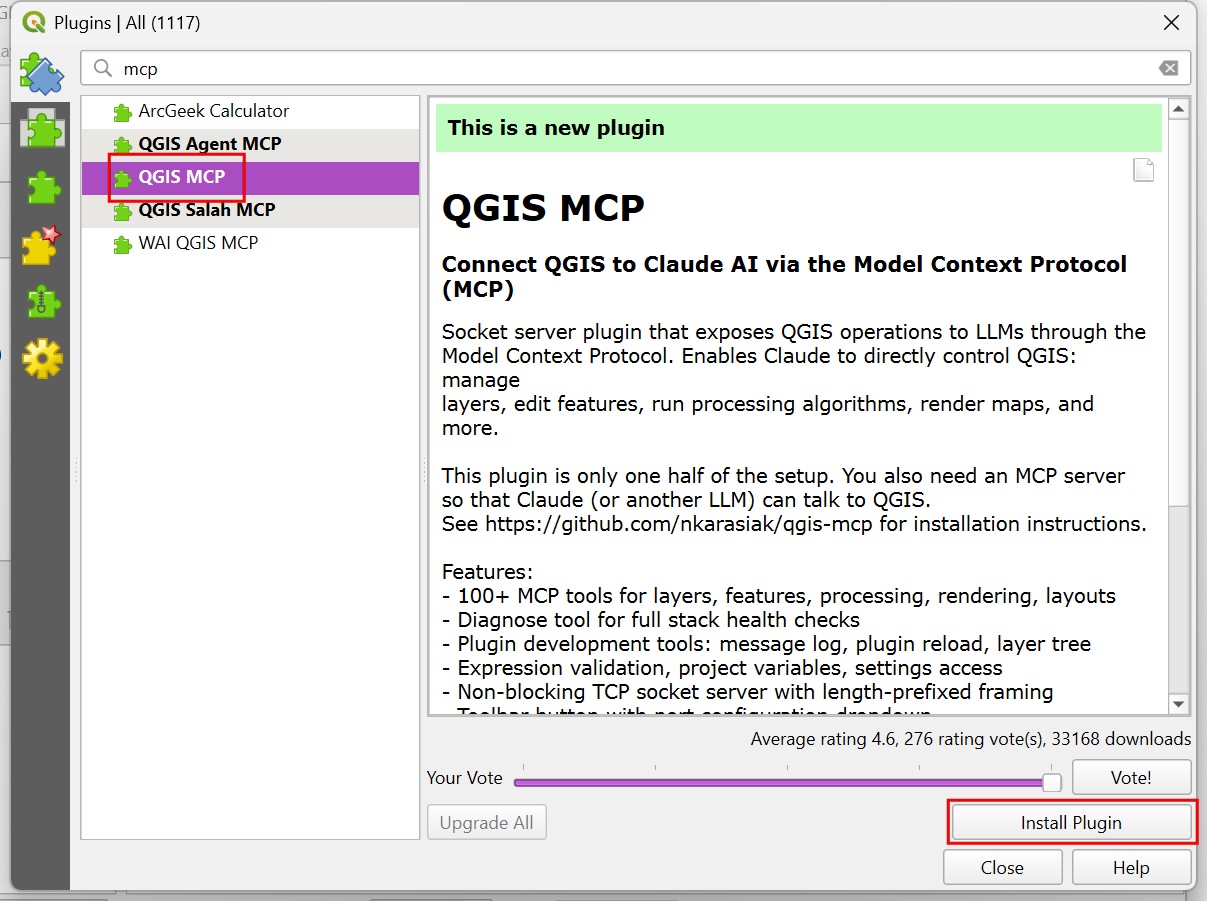Open the plugin Settings gear tab
Viewport: 1207px width, 901px height.
41,359
